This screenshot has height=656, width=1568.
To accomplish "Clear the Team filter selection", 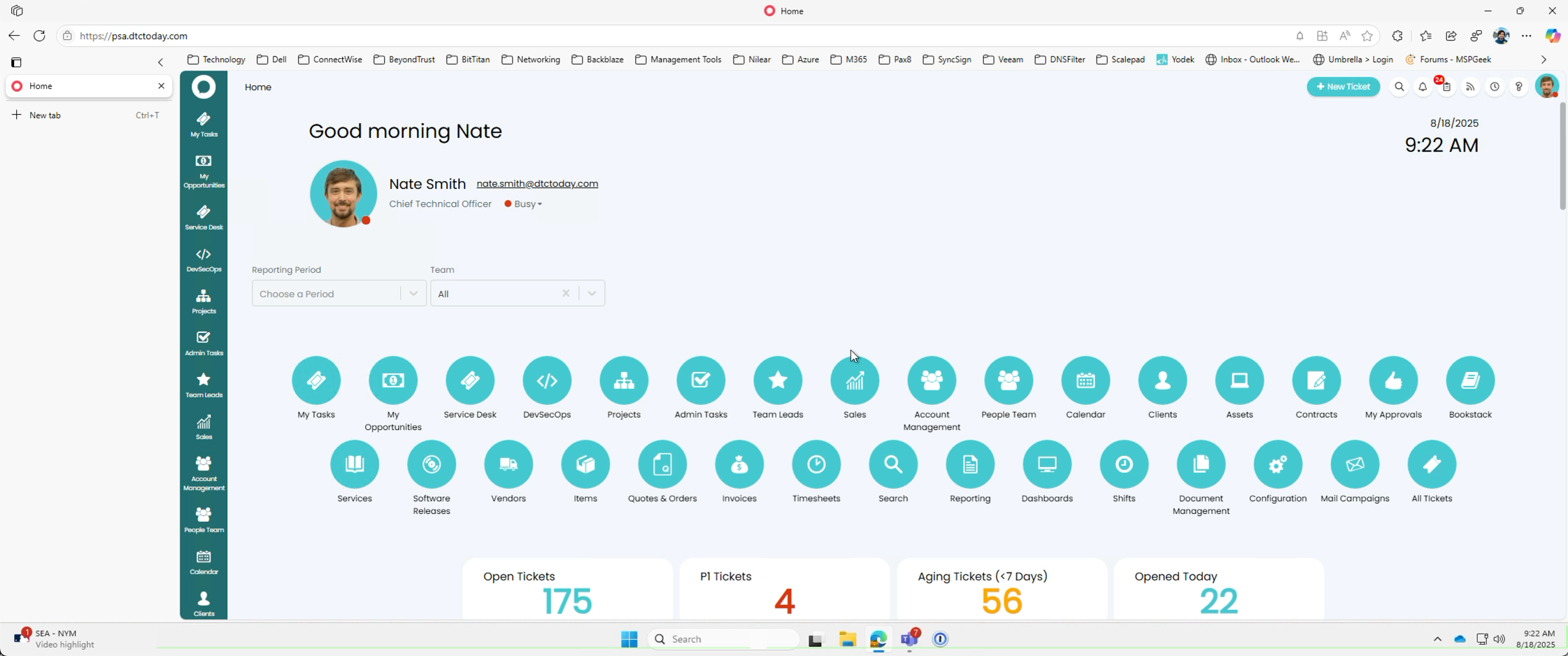I will 566,294.
